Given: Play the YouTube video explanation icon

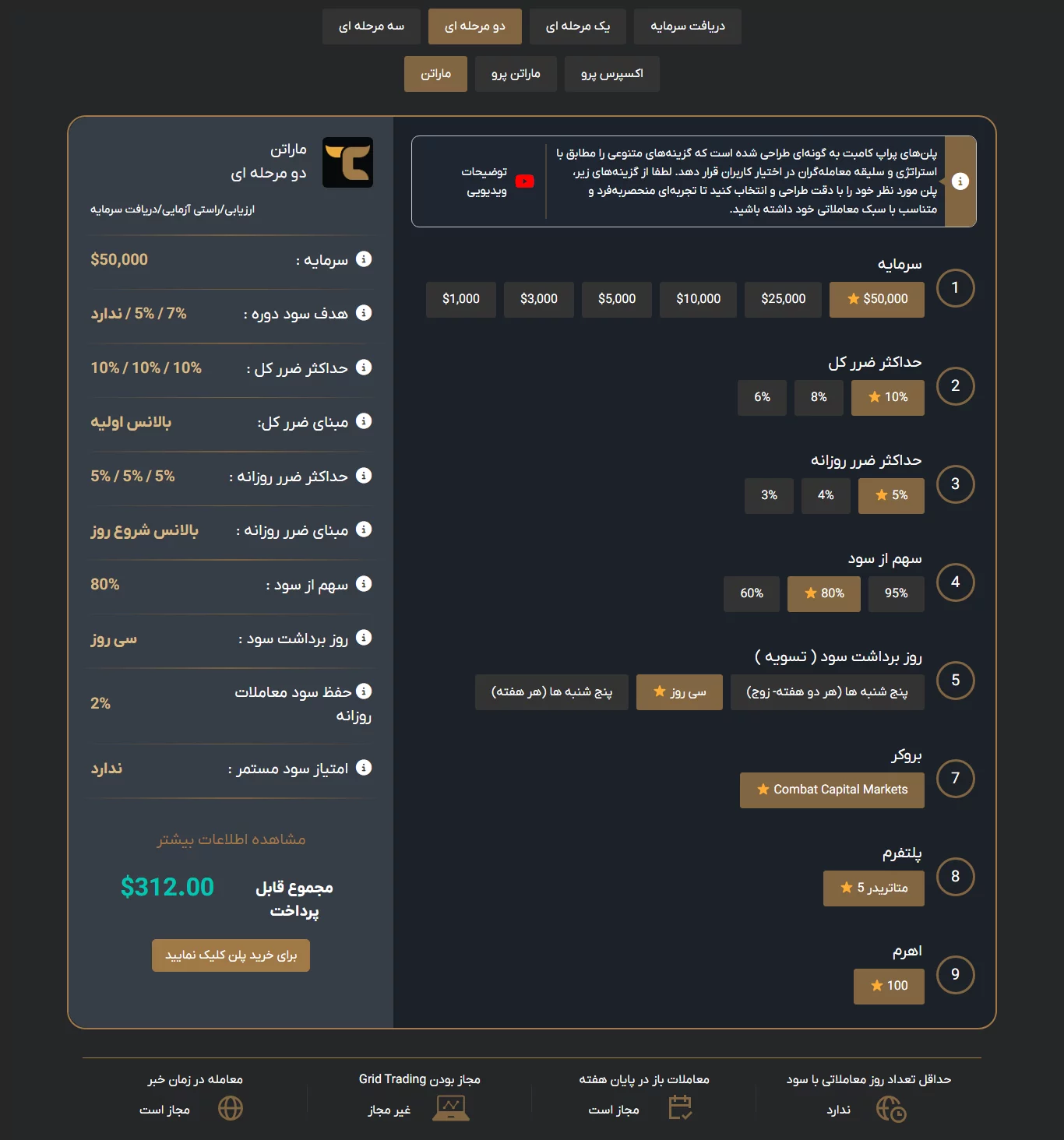Looking at the screenshot, I should click(525, 181).
